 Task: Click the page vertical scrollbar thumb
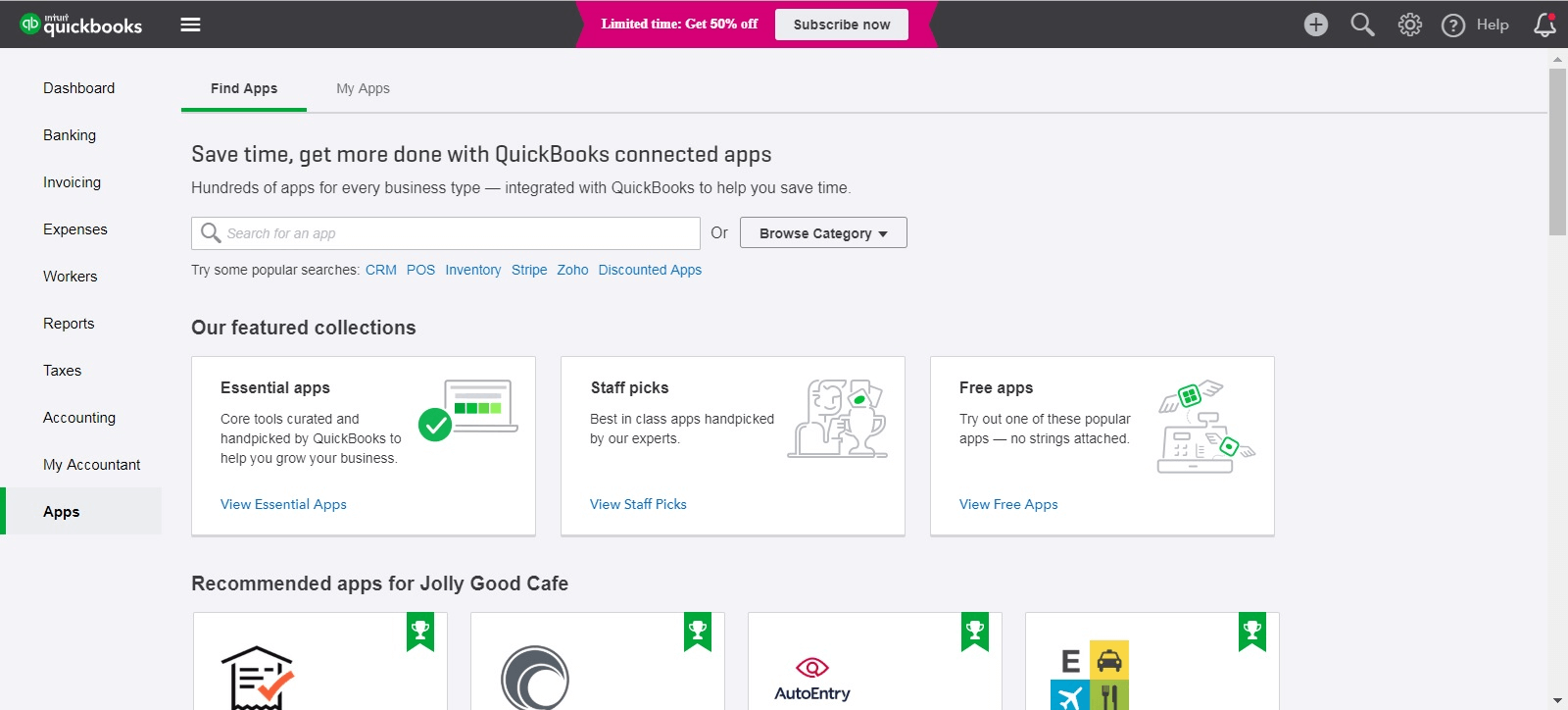1557,152
